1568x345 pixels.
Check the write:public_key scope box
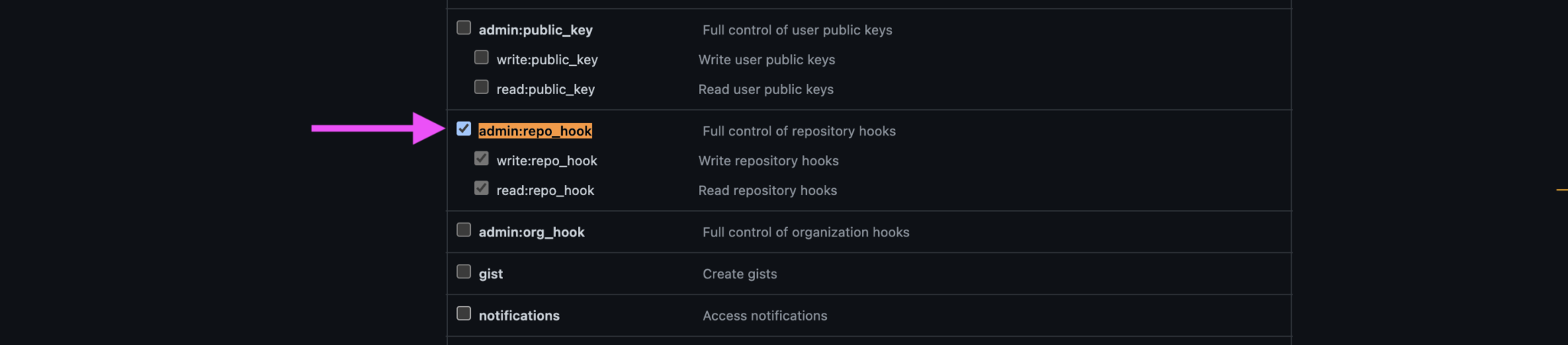pos(482,57)
